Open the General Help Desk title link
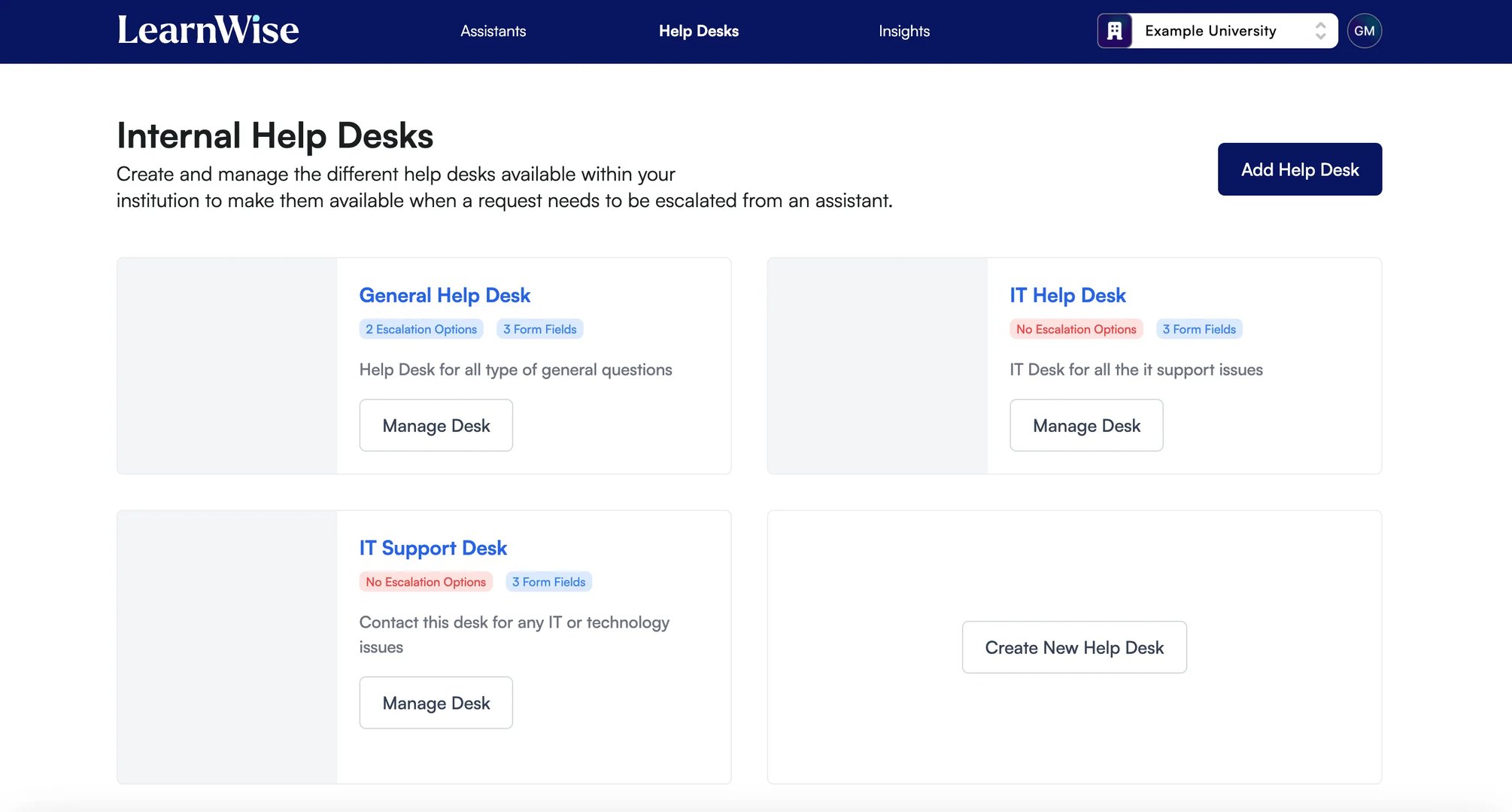The height and width of the screenshot is (812, 1512). point(445,295)
